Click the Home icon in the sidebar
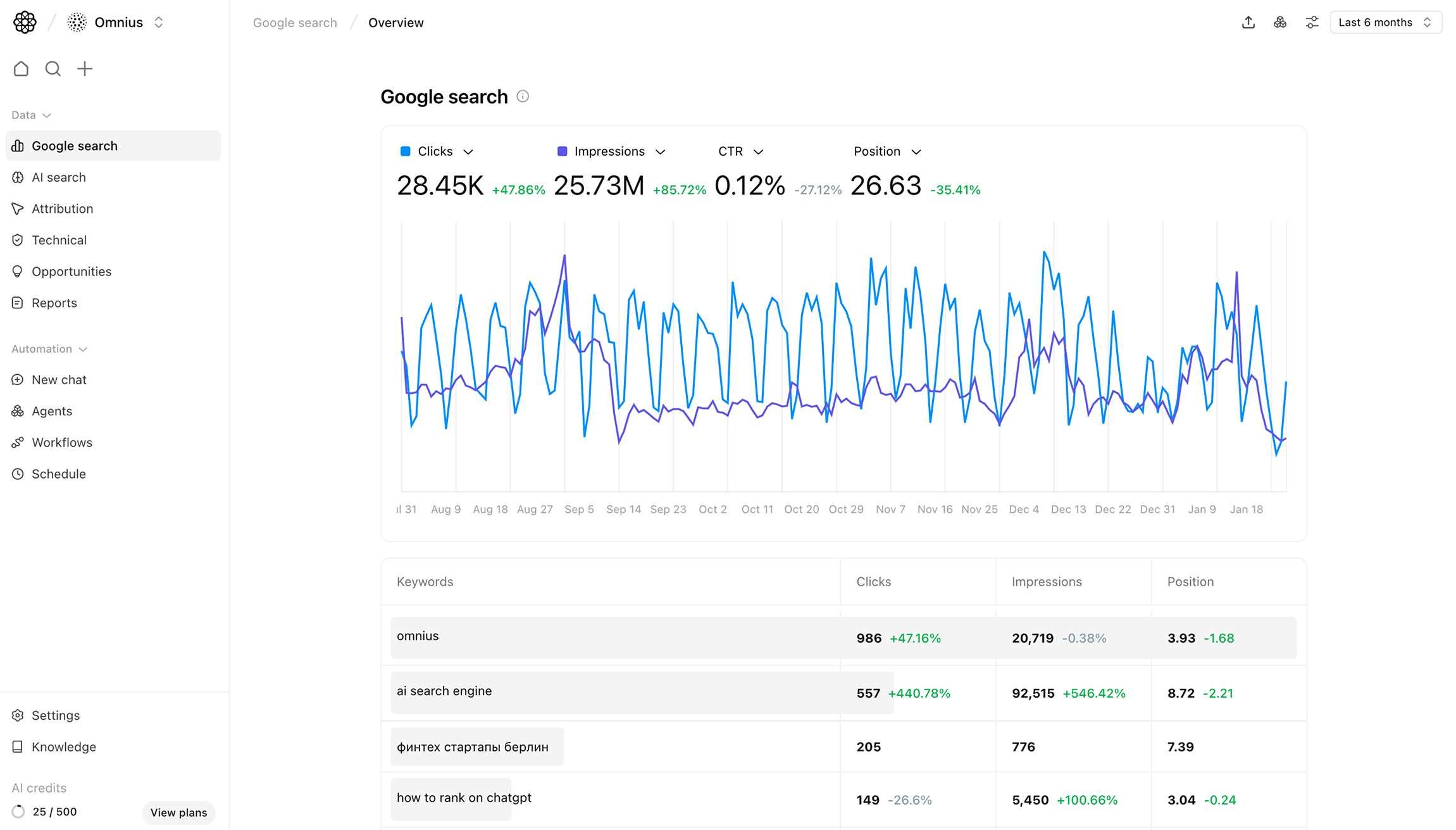1456x830 pixels. coord(21,68)
